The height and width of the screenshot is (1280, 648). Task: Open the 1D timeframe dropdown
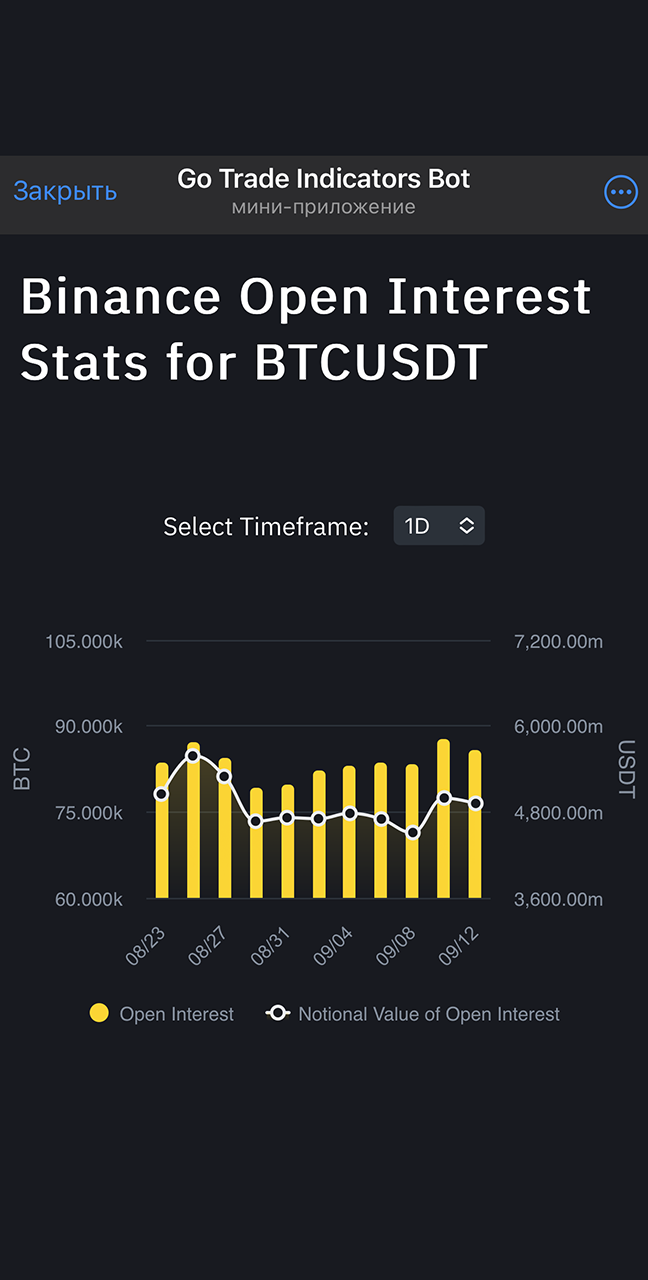tap(438, 526)
